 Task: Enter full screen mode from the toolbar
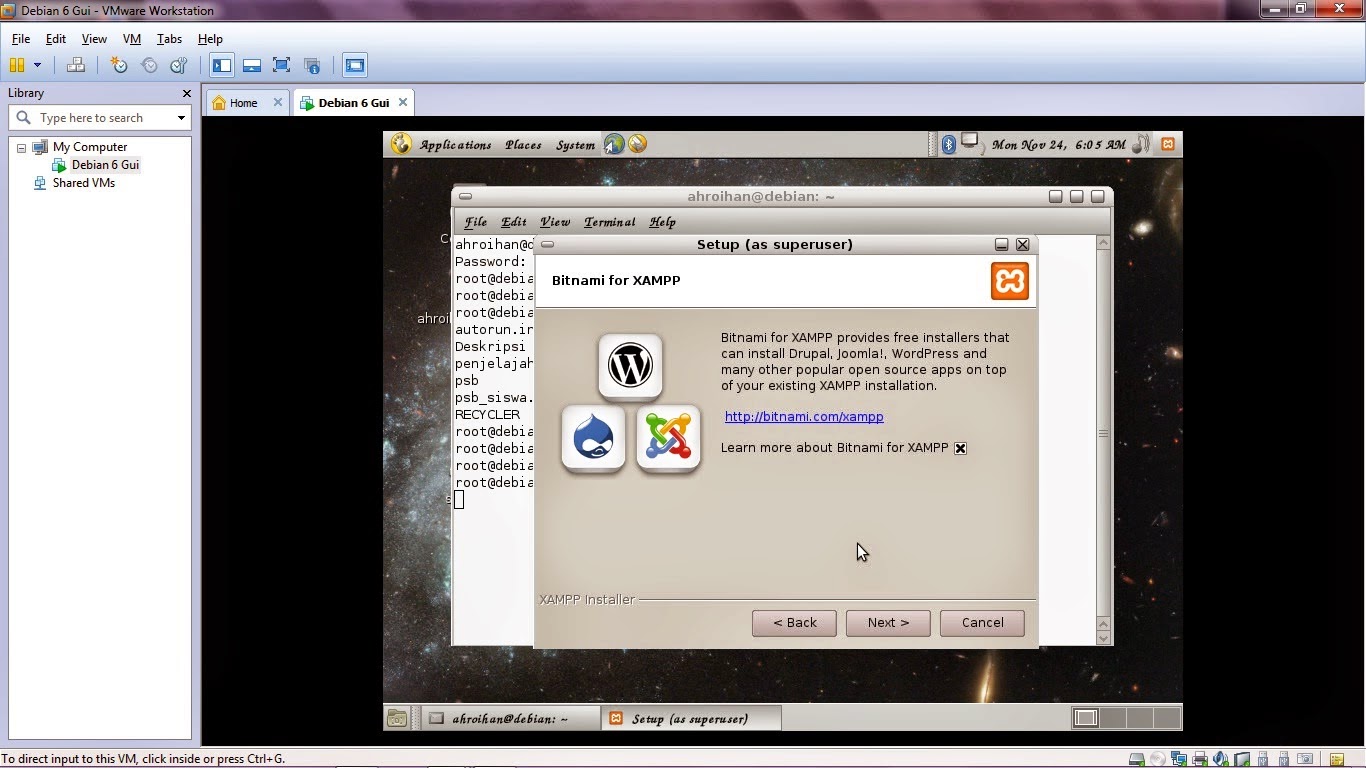282,66
